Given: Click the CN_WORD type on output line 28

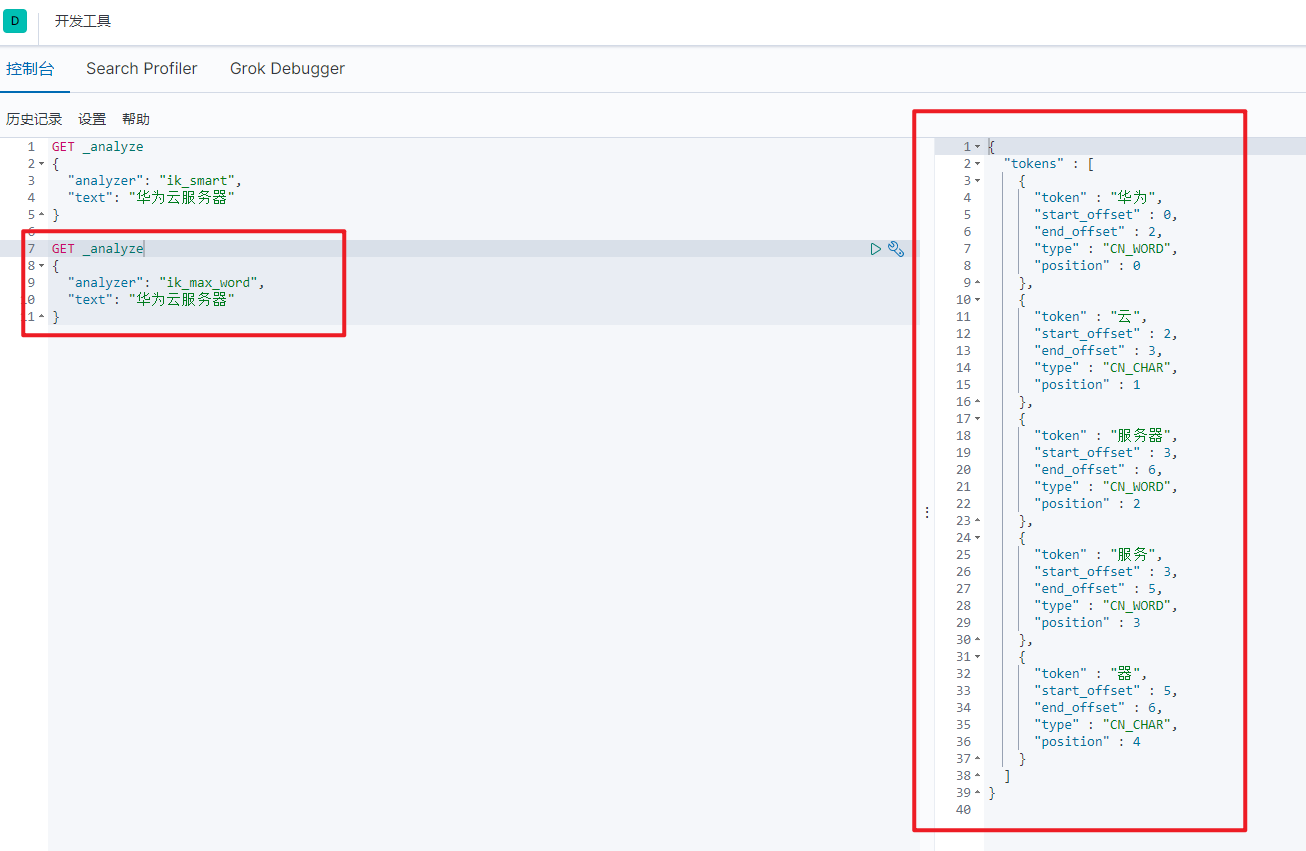Looking at the screenshot, I should click(1137, 606).
